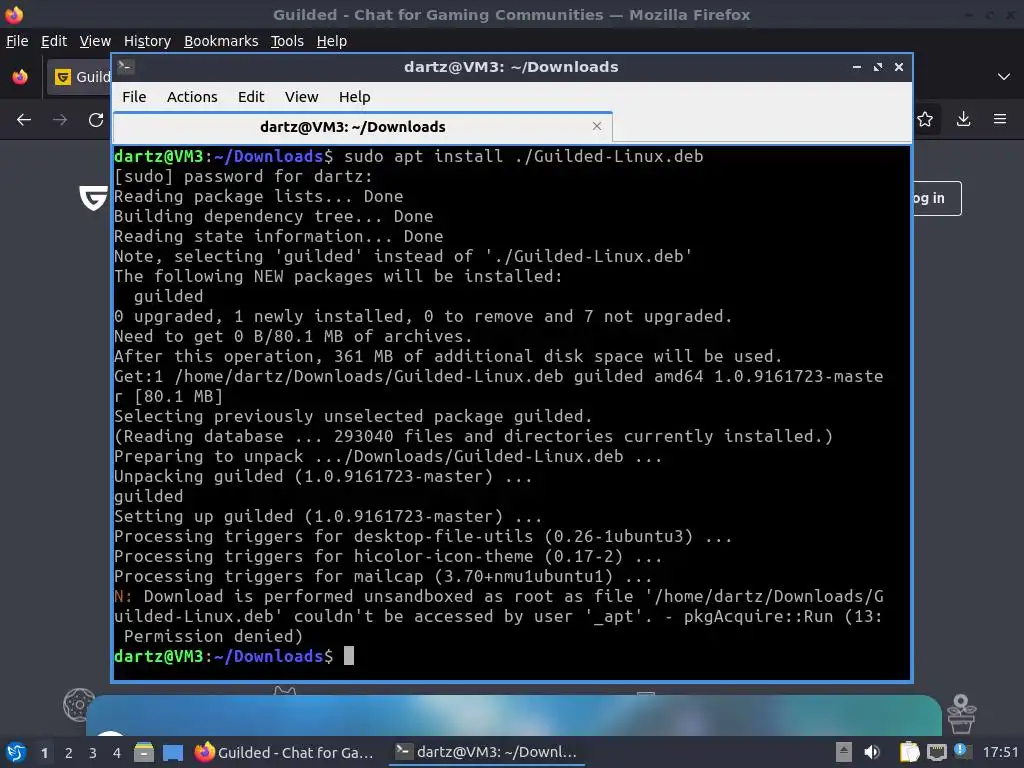Screen dimensions: 1024x768
Task: Switch to dartz@VM3 terminal taskbar entry
Action: point(487,752)
